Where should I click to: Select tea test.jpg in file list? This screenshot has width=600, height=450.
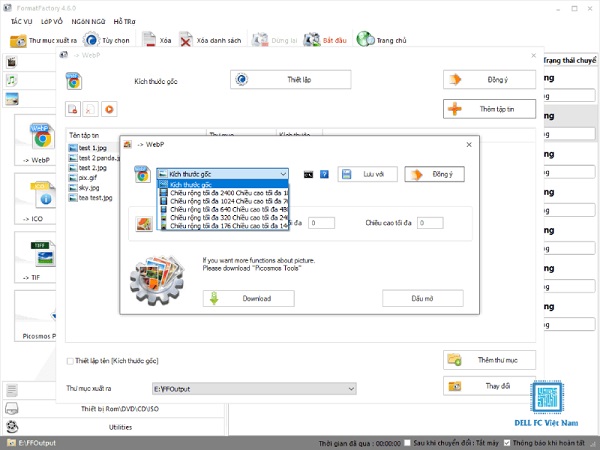coord(91,198)
